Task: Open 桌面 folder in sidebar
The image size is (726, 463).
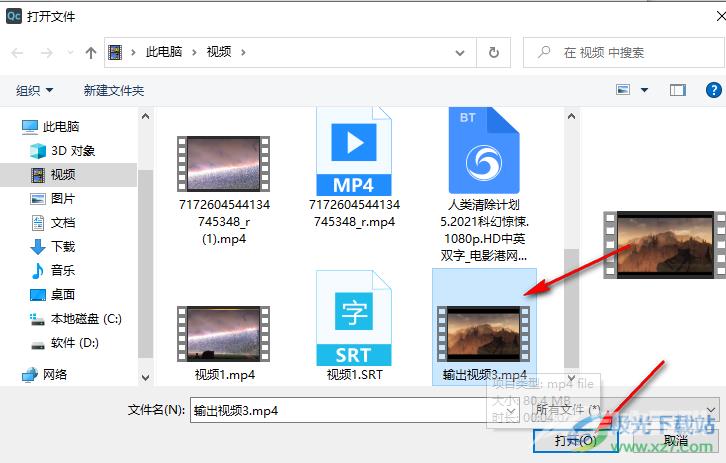Action: [52, 294]
